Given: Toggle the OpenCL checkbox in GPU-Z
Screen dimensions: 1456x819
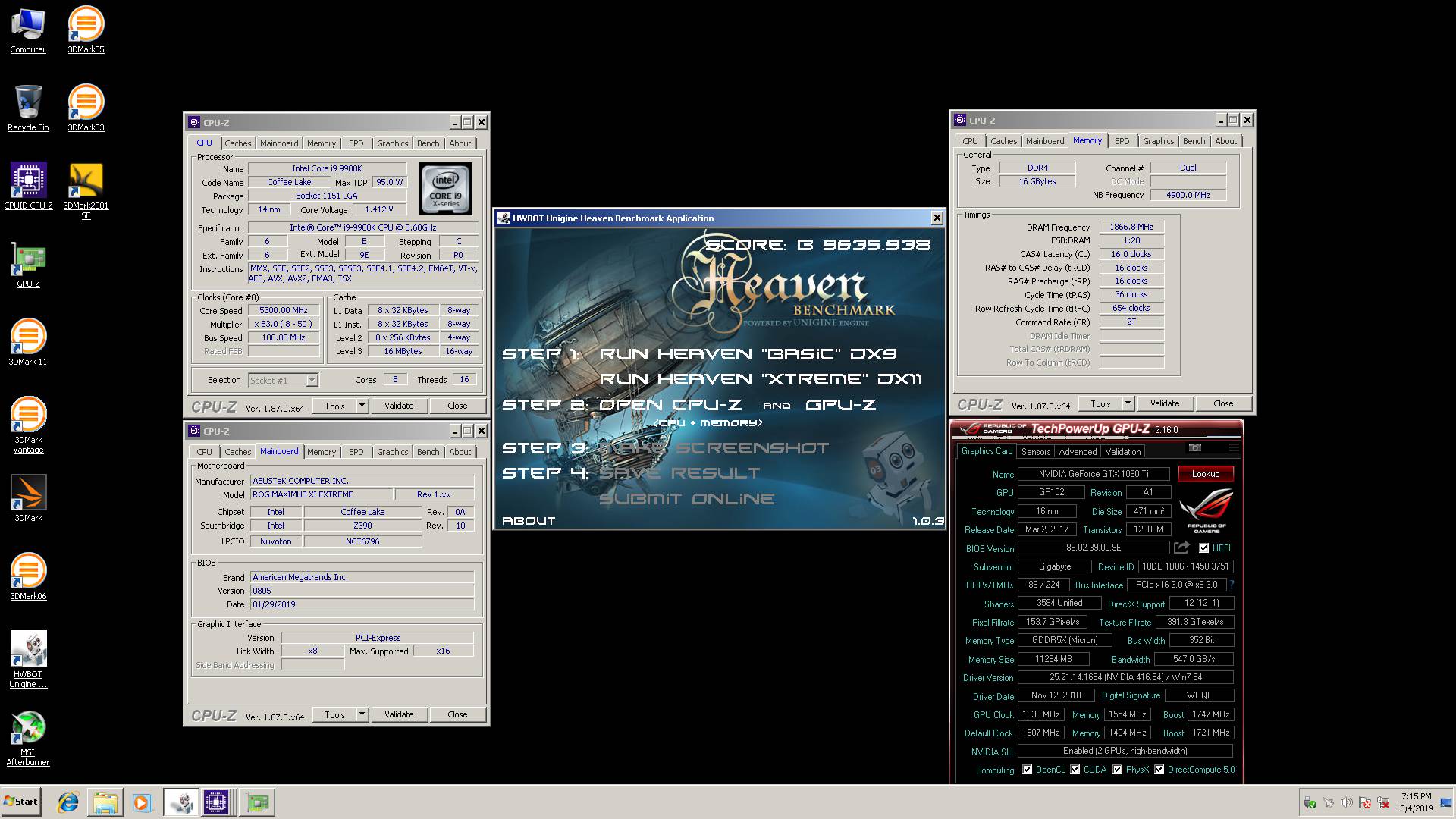Looking at the screenshot, I should 1028,770.
